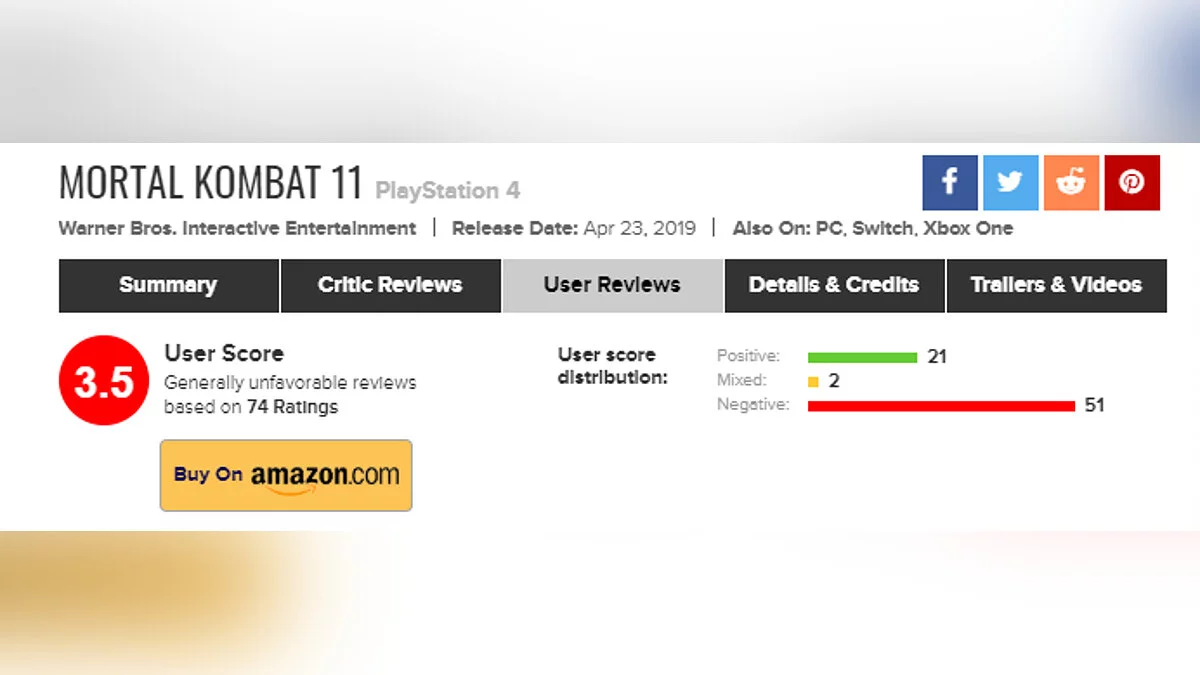Click the red 3.5 user score badge
1200x675 pixels.
[104, 380]
